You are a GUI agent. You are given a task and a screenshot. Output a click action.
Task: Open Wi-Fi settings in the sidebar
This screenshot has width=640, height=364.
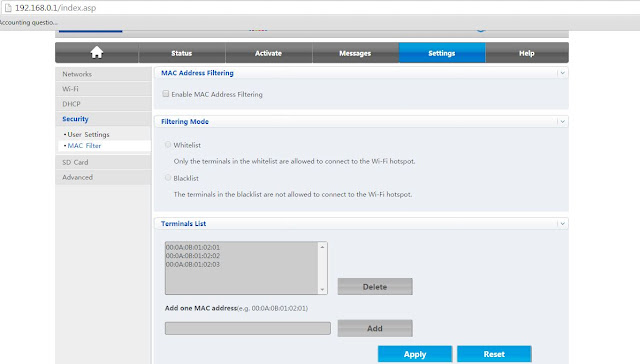(103, 89)
